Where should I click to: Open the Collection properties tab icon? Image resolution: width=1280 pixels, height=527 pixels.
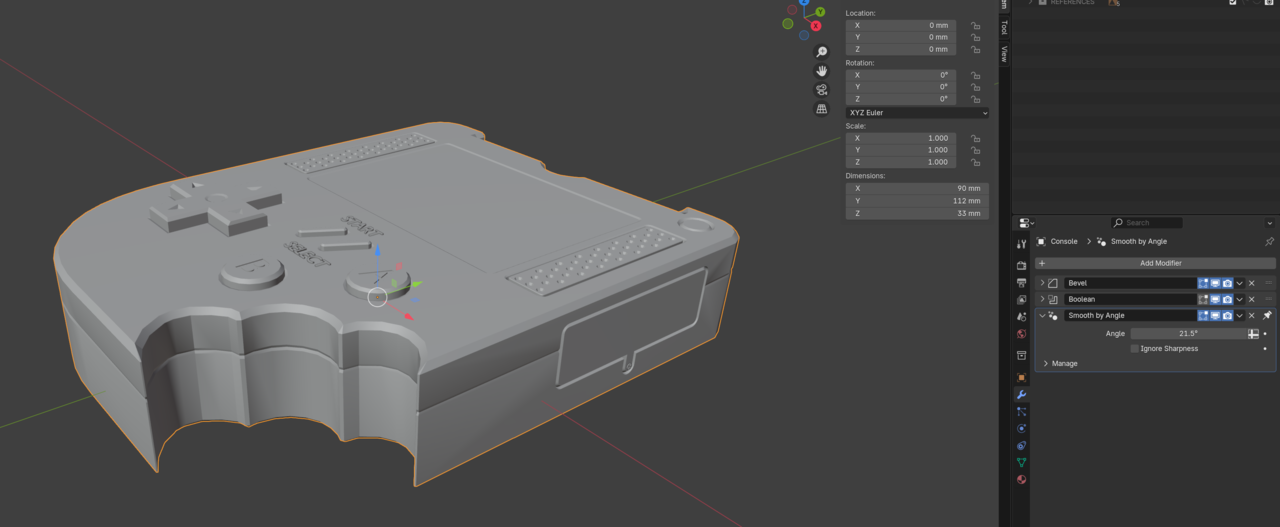pyautogui.click(x=1021, y=355)
